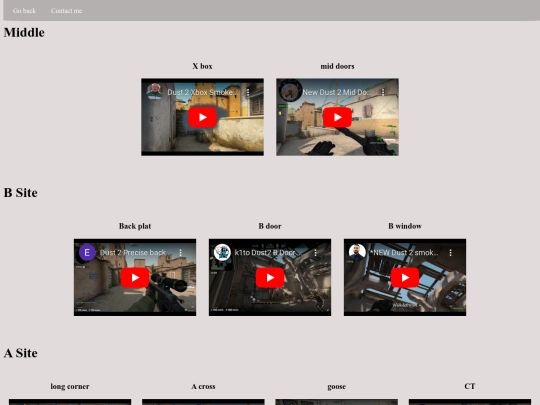
Task: Open the *NEW Dust 2 smok... video title
Action: [404, 252]
